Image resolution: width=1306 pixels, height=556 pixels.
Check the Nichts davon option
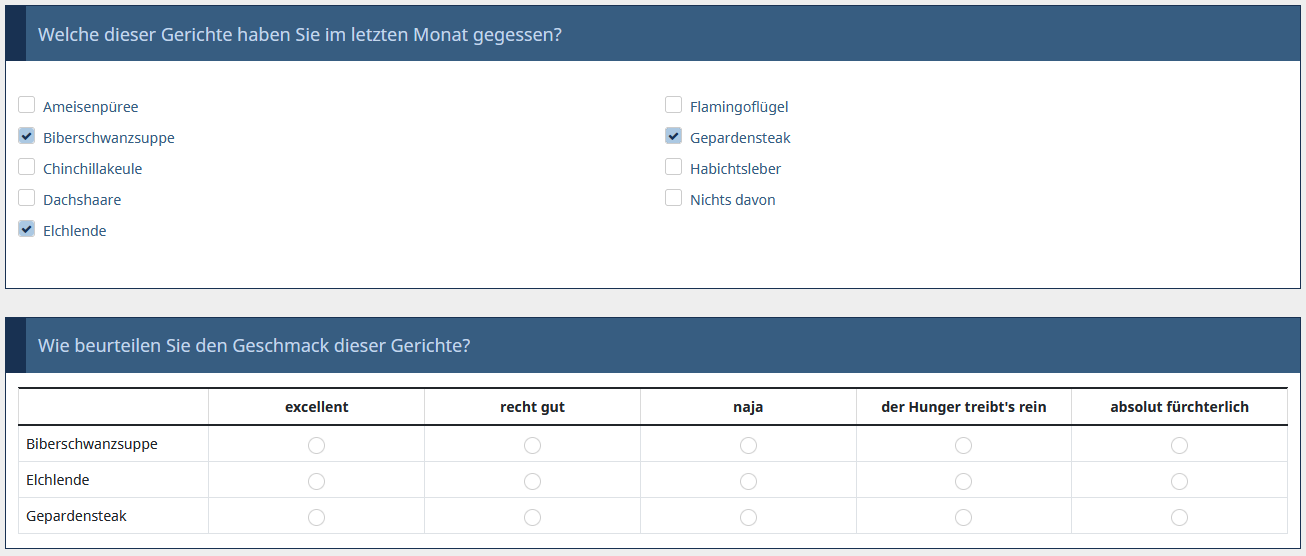674,198
